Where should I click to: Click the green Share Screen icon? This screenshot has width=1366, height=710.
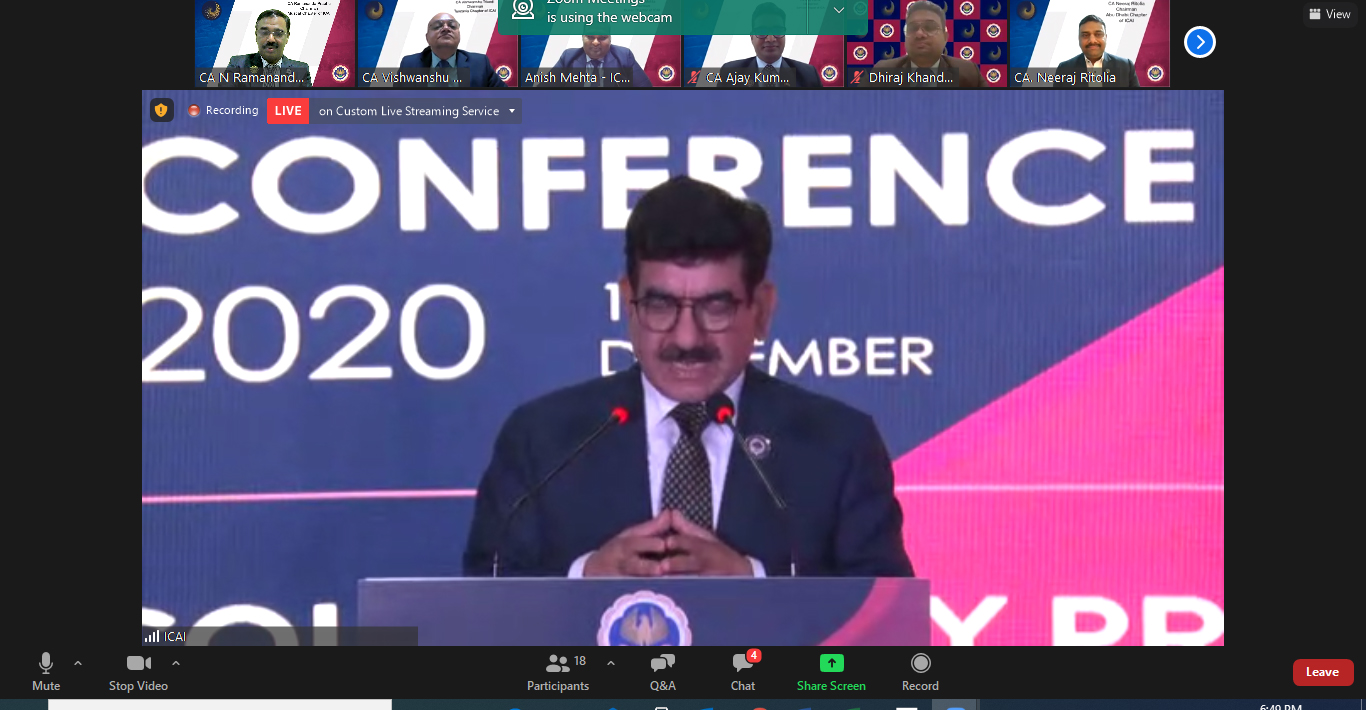pos(831,664)
